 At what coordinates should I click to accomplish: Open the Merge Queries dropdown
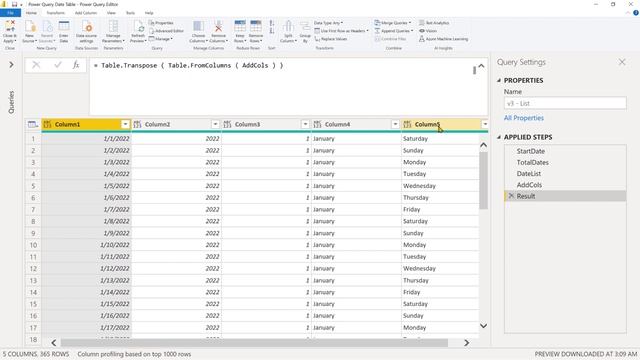(x=393, y=23)
